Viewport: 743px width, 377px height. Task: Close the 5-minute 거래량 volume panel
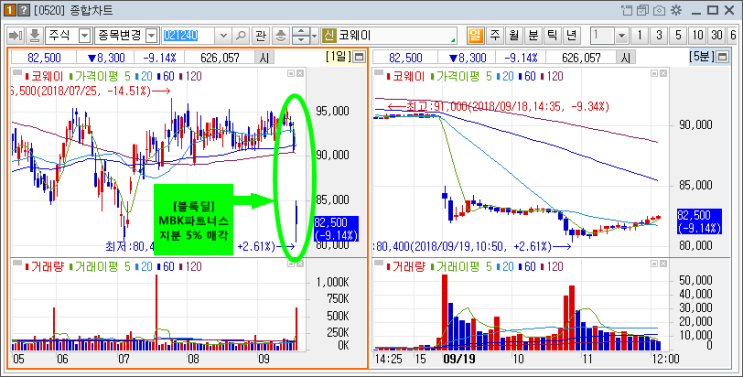[663, 263]
